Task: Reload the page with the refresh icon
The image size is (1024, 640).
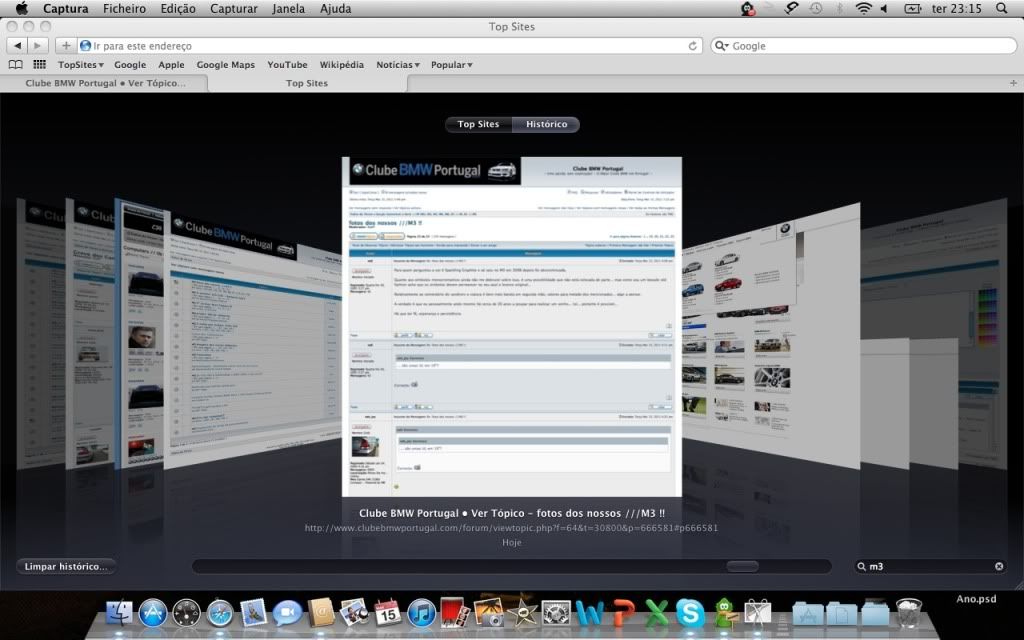Action: click(x=692, y=46)
